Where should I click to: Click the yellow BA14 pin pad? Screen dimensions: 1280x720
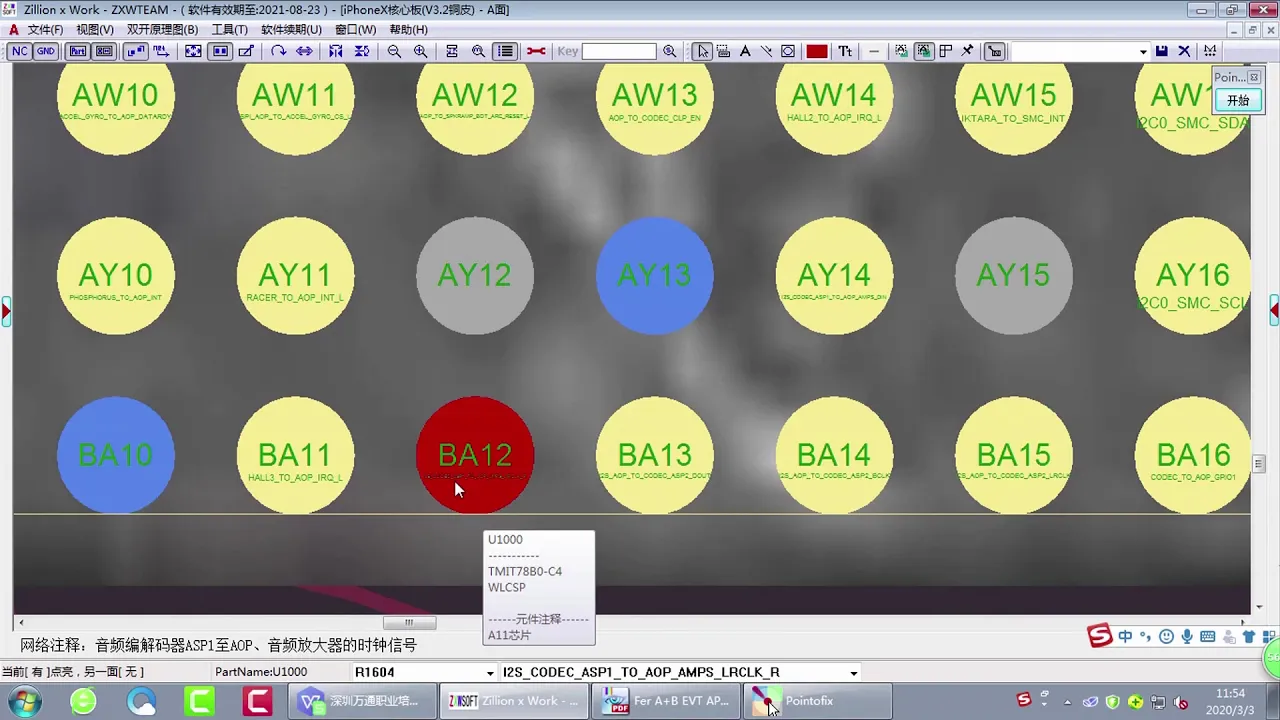coord(834,455)
